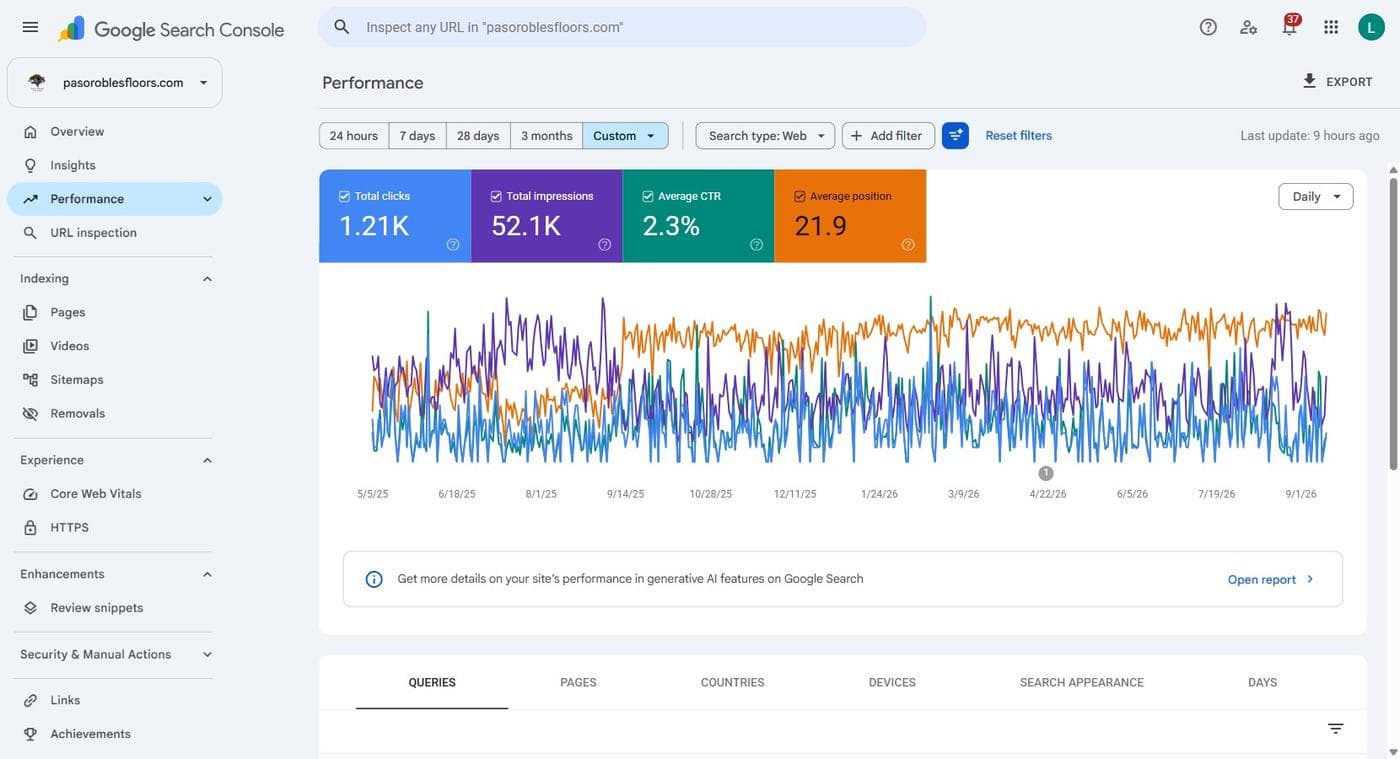Switch to the SEARCH APPEARANCE tab

point(1082,682)
